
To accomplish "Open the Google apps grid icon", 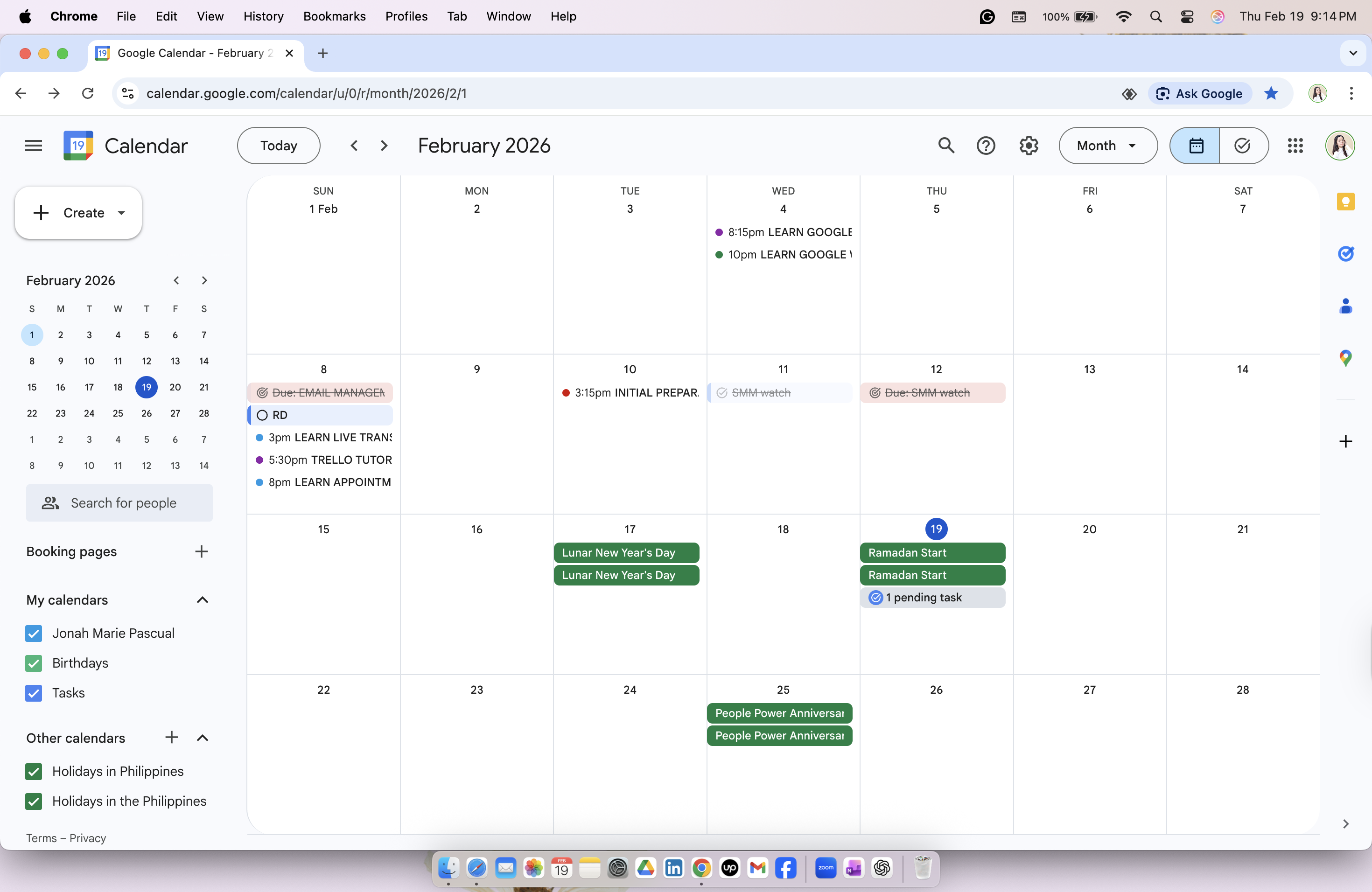I will coord(1295,146).
